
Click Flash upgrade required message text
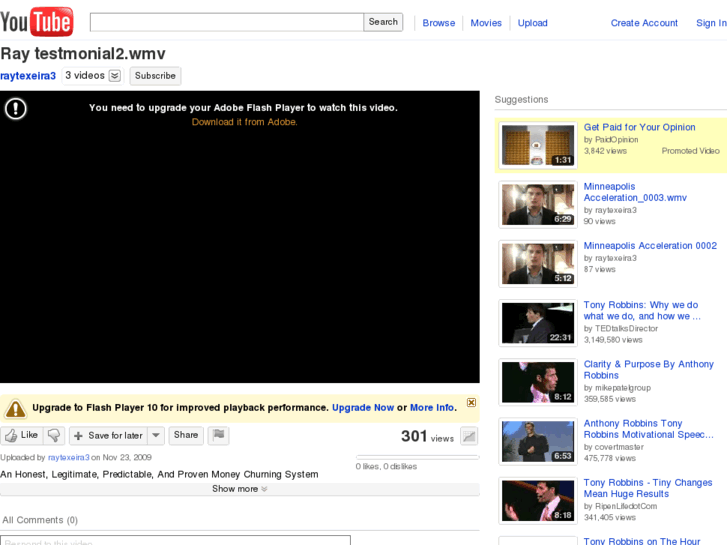tap(243, 108)
